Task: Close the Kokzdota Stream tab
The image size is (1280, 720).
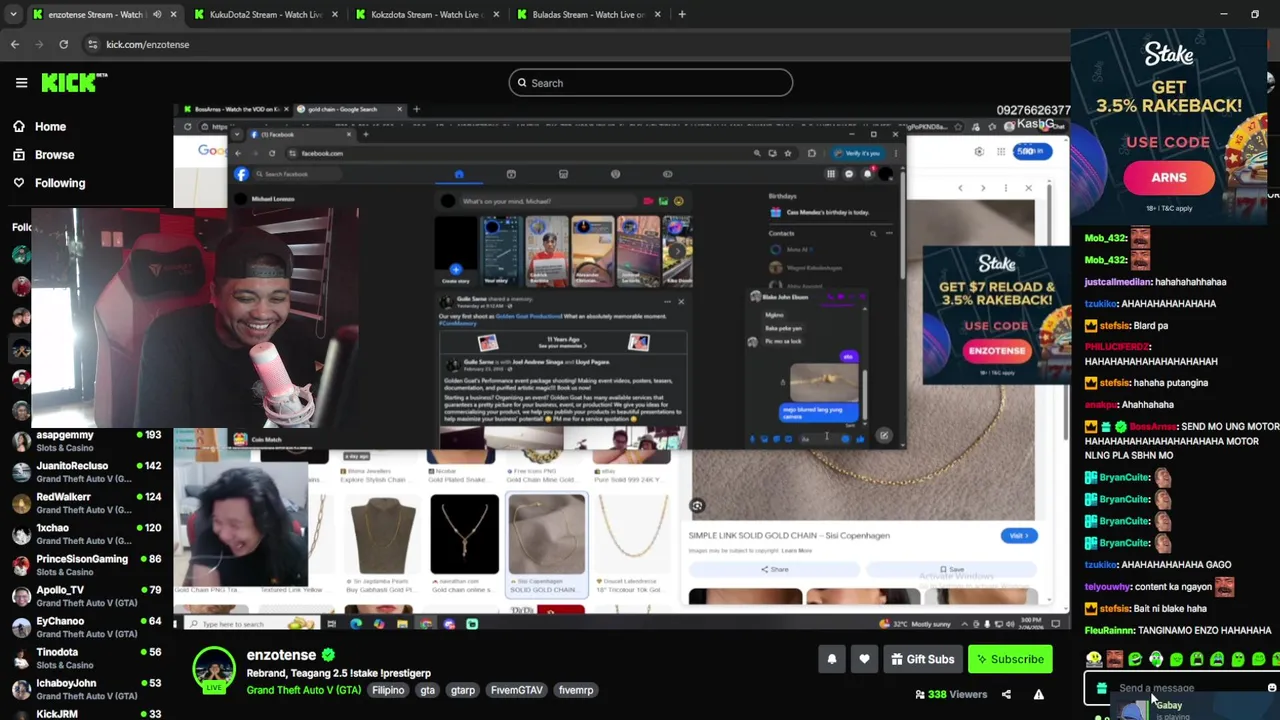Action: [496, 15]
